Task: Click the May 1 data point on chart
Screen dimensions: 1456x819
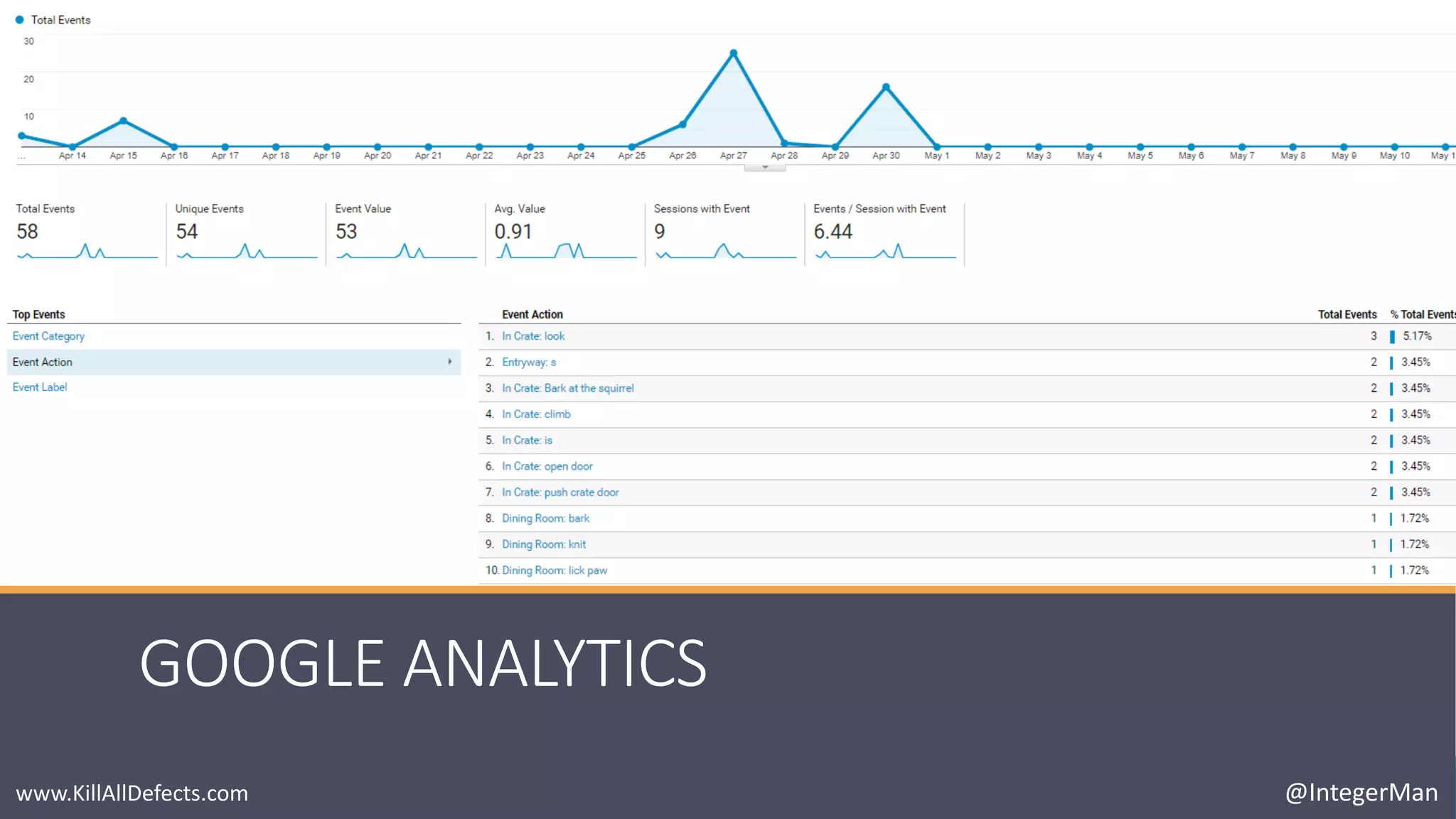Action: pyautogui.click(x=937, y=147)
